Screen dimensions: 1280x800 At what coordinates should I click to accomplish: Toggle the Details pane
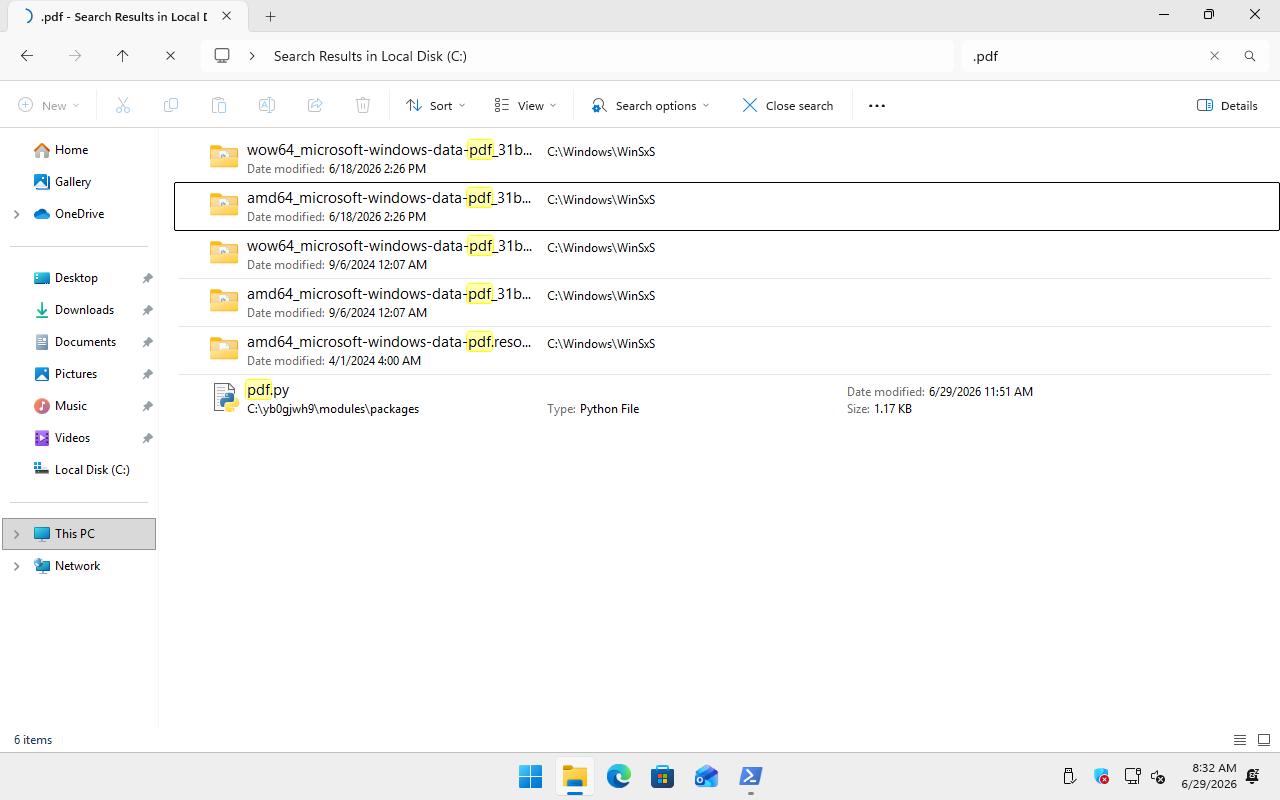(1227, 105)
